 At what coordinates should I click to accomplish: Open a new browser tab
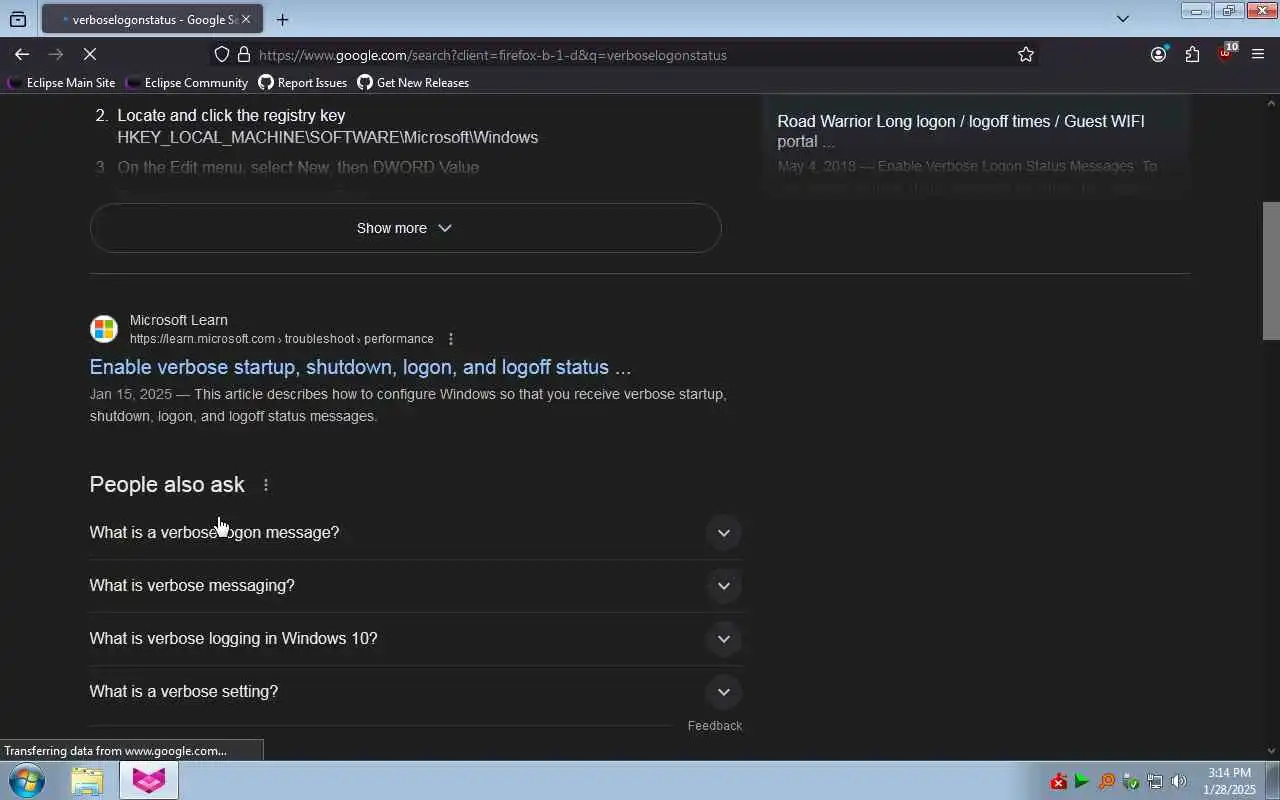click(283, 19)
